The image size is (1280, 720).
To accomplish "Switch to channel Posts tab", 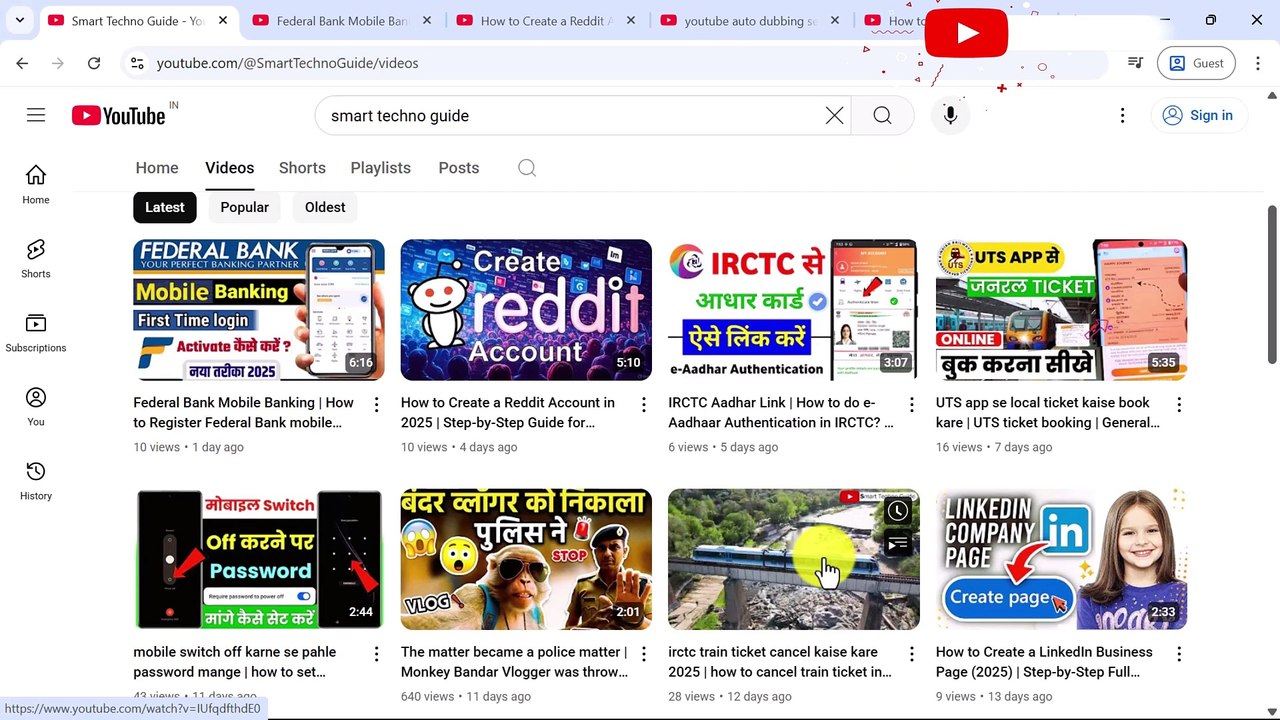I will [x=459, y=168].
